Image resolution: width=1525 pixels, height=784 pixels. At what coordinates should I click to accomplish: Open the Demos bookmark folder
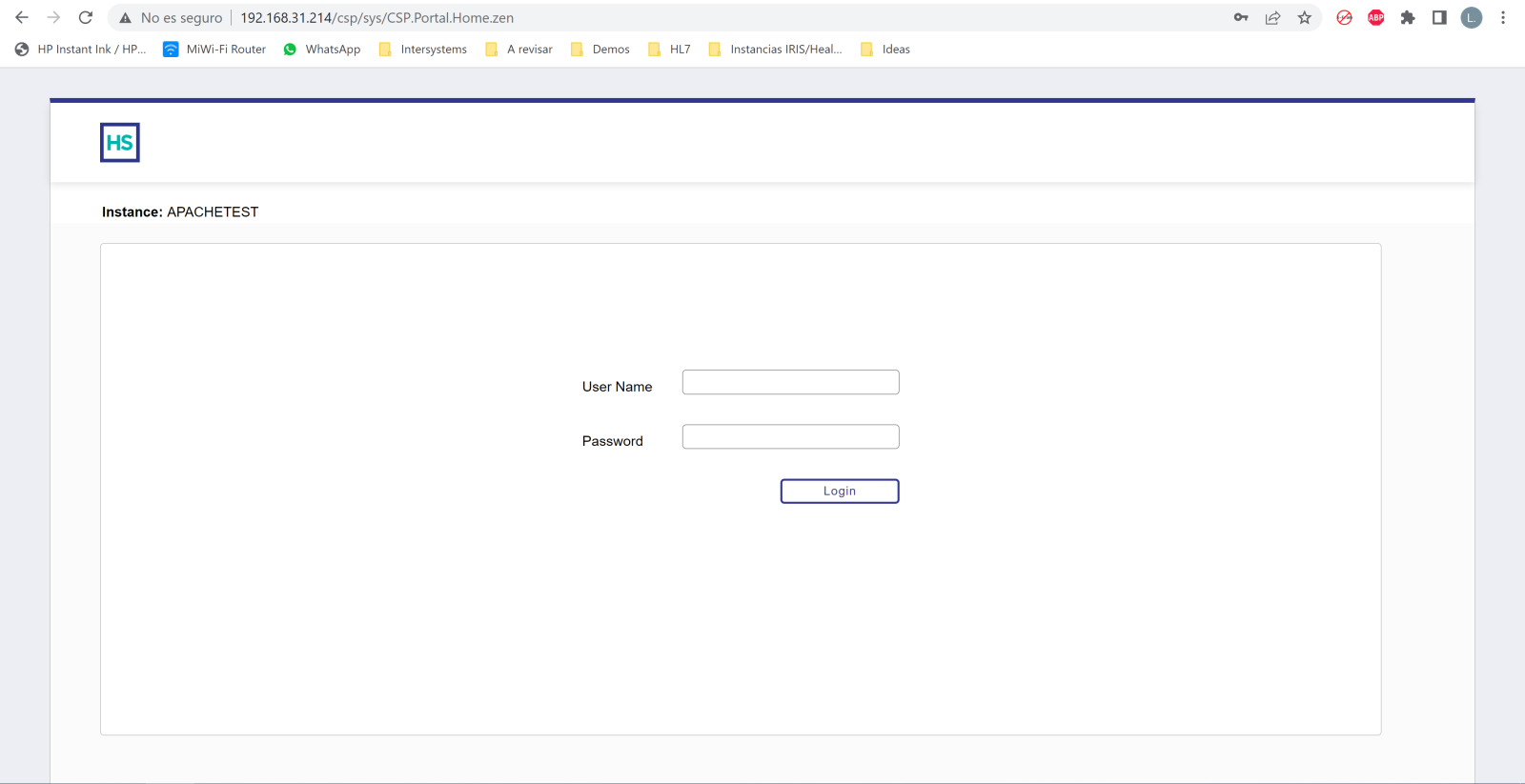[600, 50]
